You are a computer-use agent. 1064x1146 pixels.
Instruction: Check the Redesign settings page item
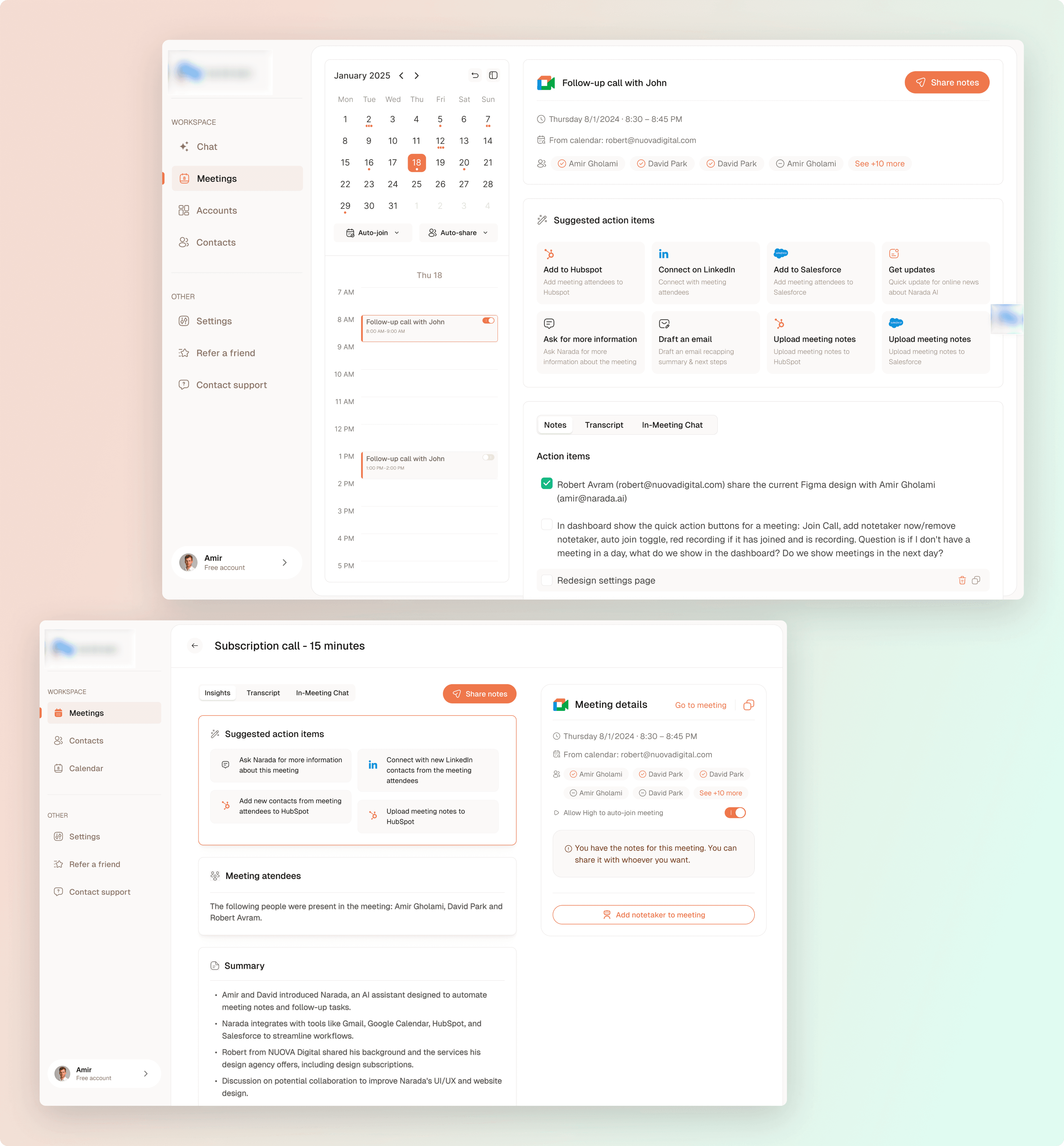[x=547, y=580]
